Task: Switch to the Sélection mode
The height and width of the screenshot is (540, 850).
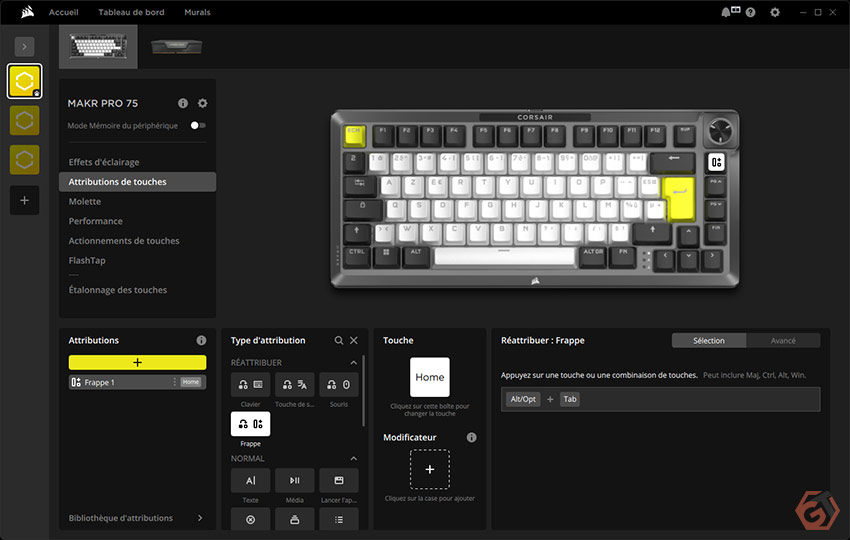Action: pyautogui.click(x=709, y=341)
